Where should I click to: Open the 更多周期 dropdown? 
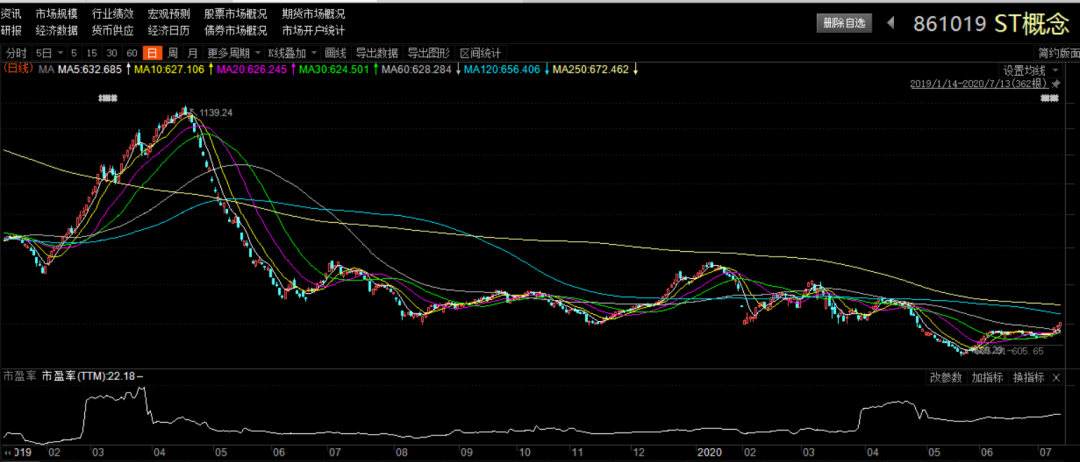(x=231, y=53)
